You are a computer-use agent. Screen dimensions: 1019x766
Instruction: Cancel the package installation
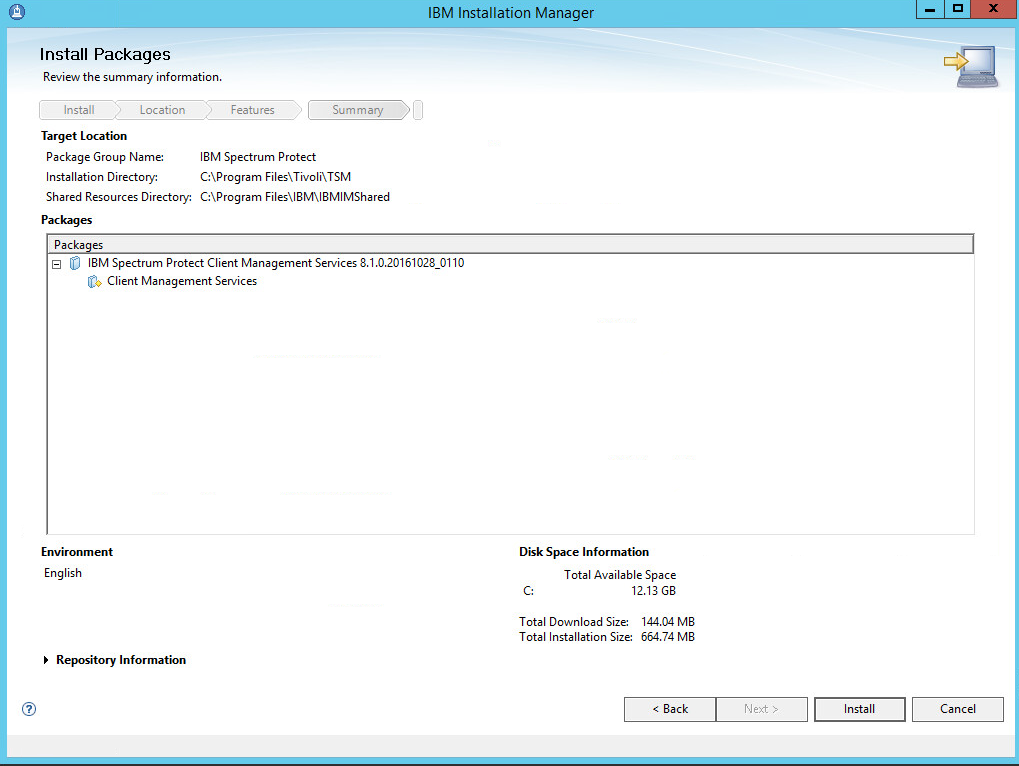[957, 709]
